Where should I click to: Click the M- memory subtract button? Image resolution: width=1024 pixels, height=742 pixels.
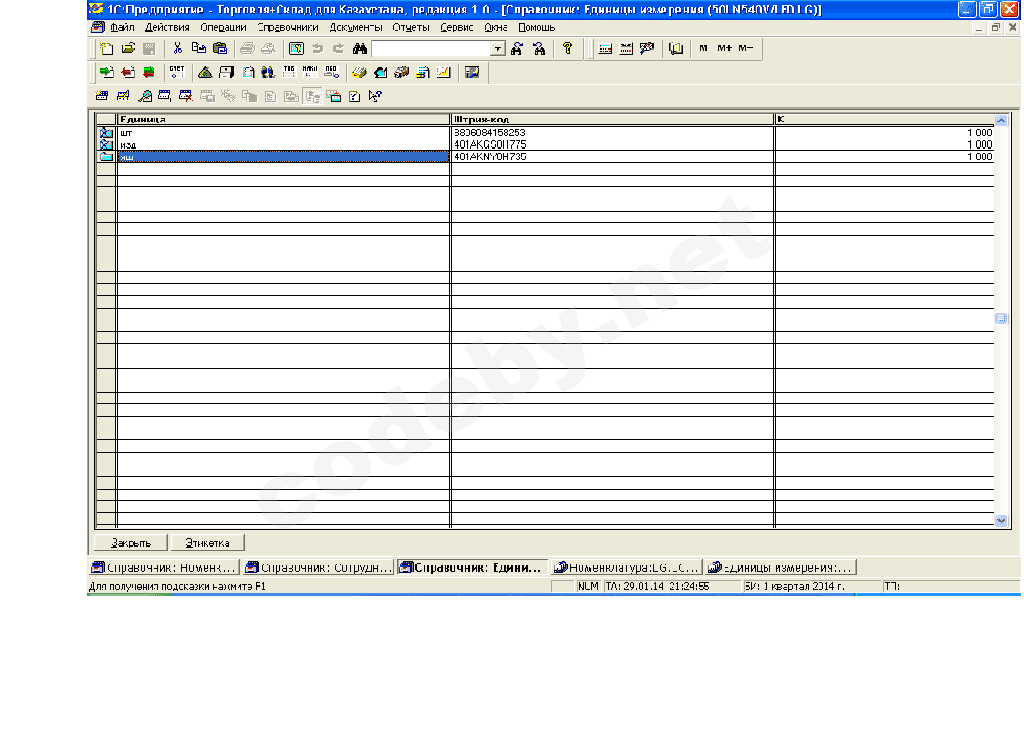click(746, 48)
